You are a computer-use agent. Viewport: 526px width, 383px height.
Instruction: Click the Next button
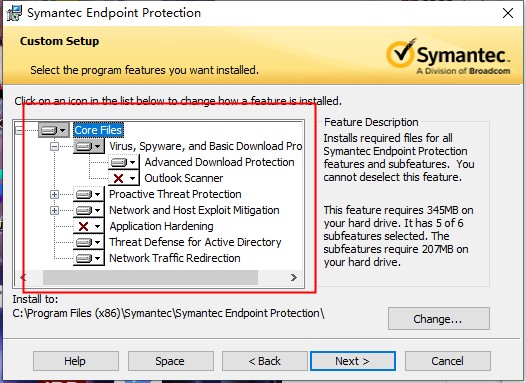pyautogui.click(x=353, y=361)
